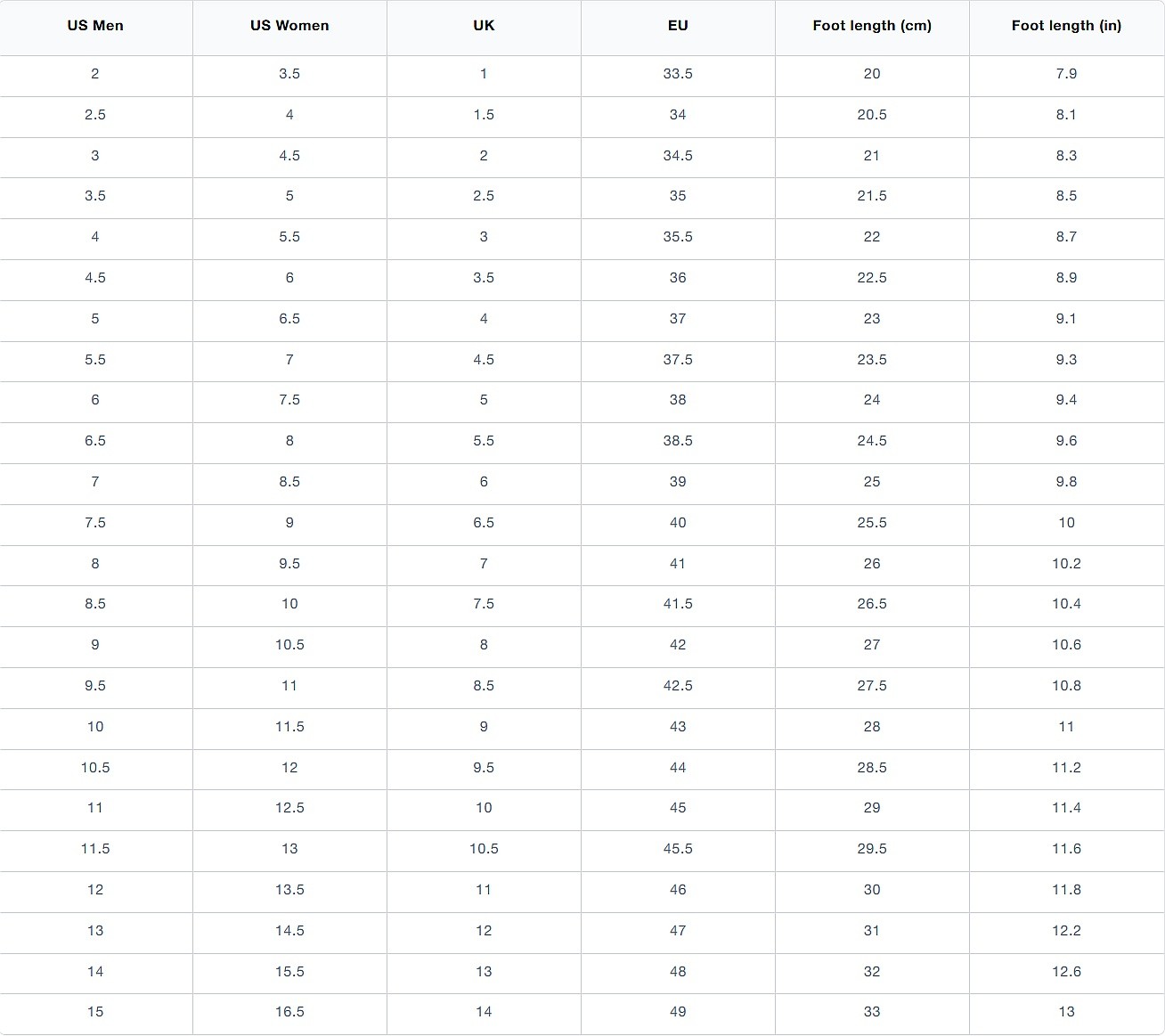Screen dimensions: 1165x1036
Task: Click the US Women column header
Action: point(289,26)
